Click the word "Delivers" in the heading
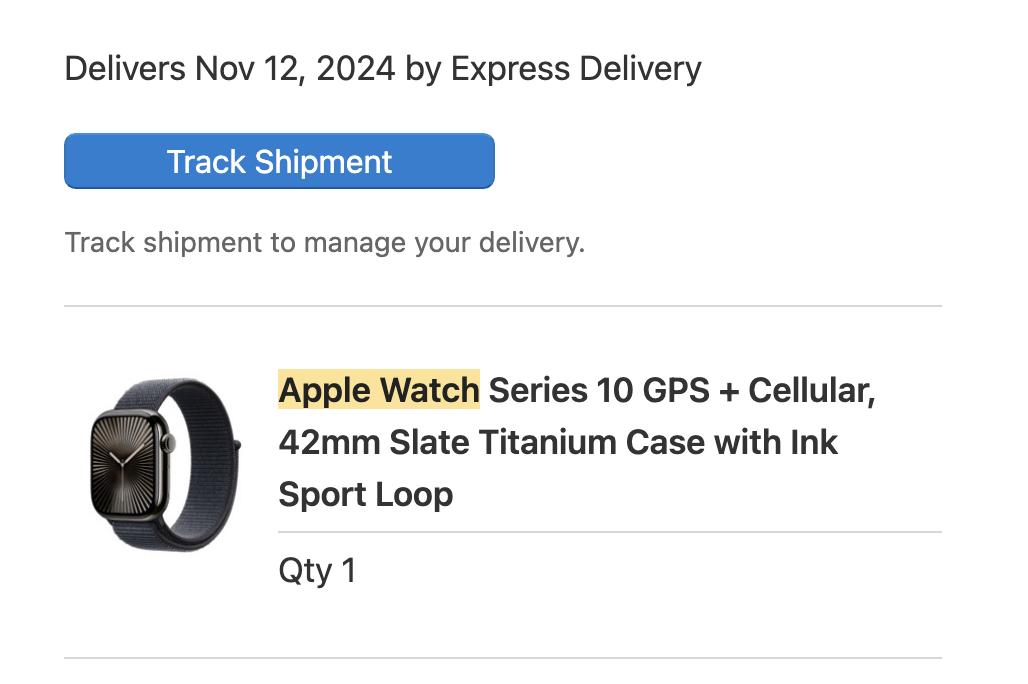This screenshot has width=1028, height=684. [124, 69]
